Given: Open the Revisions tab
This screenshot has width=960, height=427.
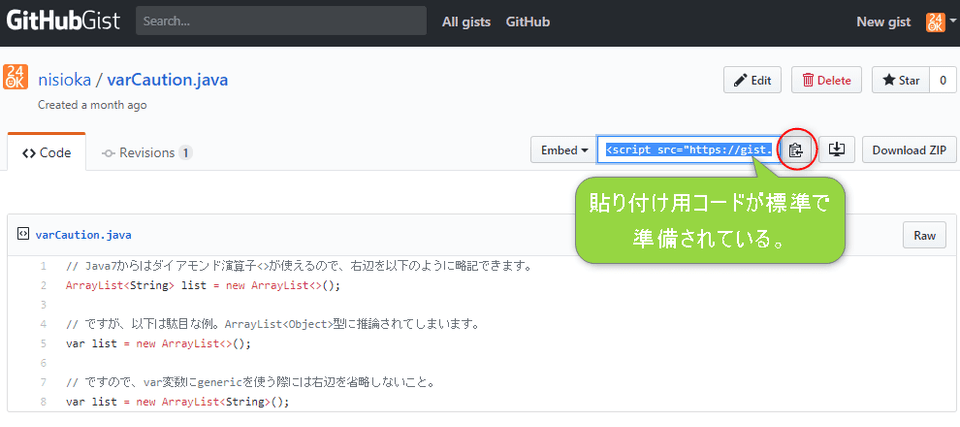Looking at the screenshot, I should coord(146,153).
